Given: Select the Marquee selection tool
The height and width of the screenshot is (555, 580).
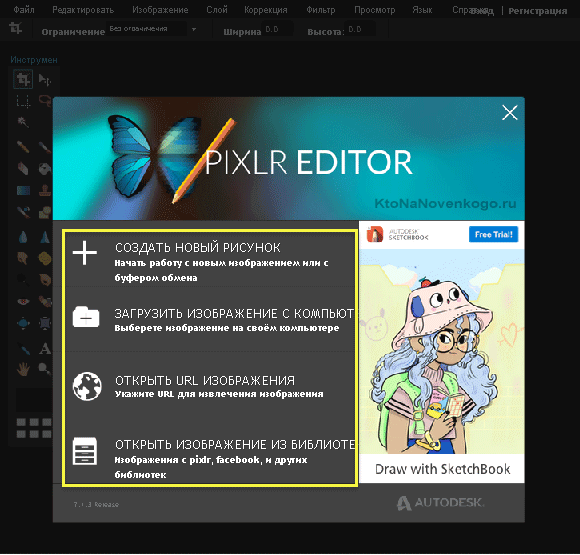Looking at the screenshot, I should point(23,101).
